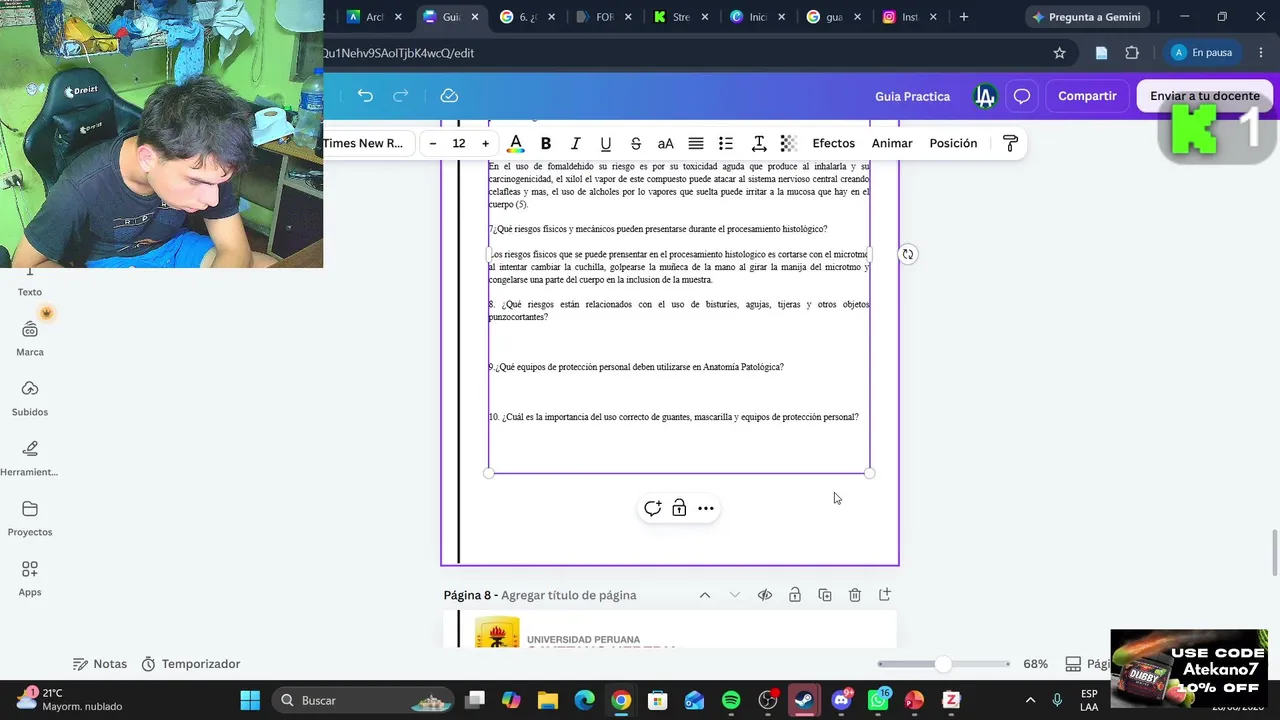Screen dimensions: 1280x720
Task: Click the zoom slider handle
Action: click(943, 664)
